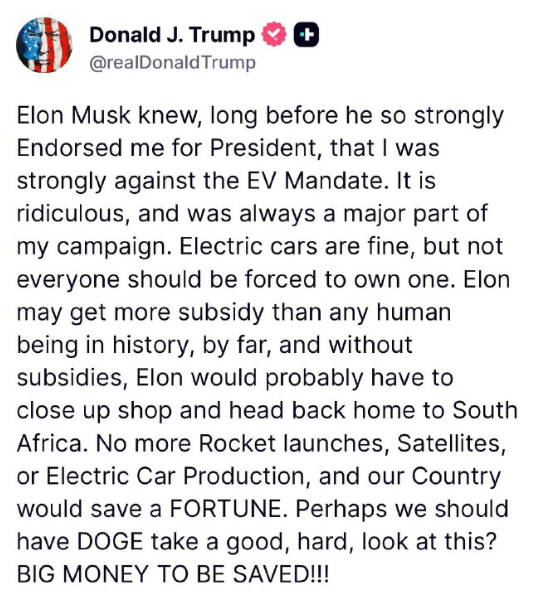
Task: Open the Donald J. Trump display name
Action: pos(172,35)
